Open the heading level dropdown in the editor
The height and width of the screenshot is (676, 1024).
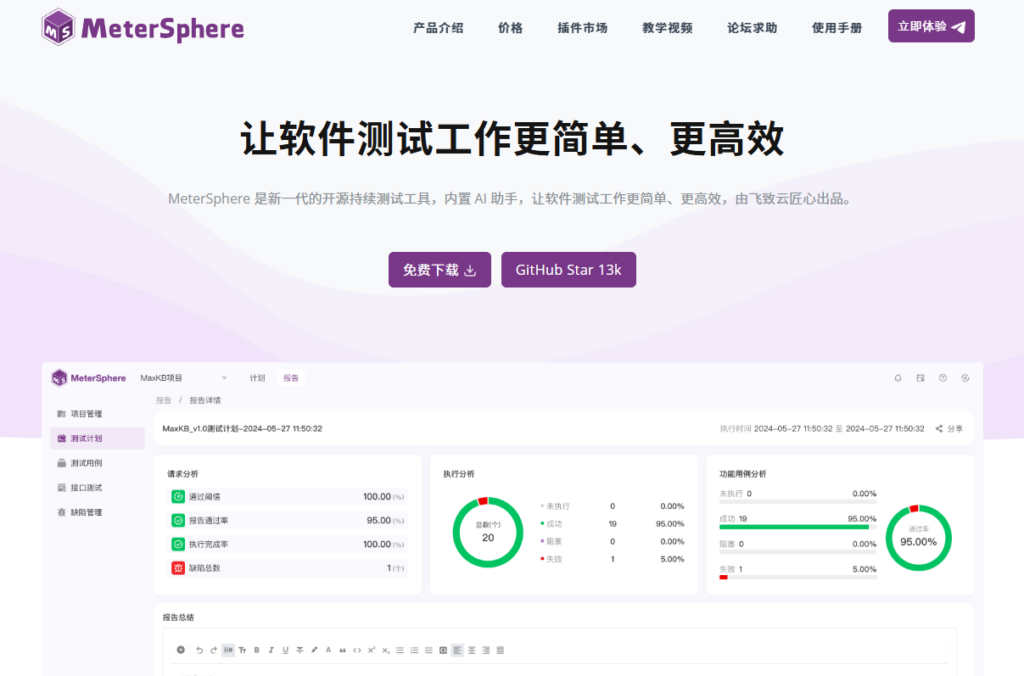click(226, 650)
